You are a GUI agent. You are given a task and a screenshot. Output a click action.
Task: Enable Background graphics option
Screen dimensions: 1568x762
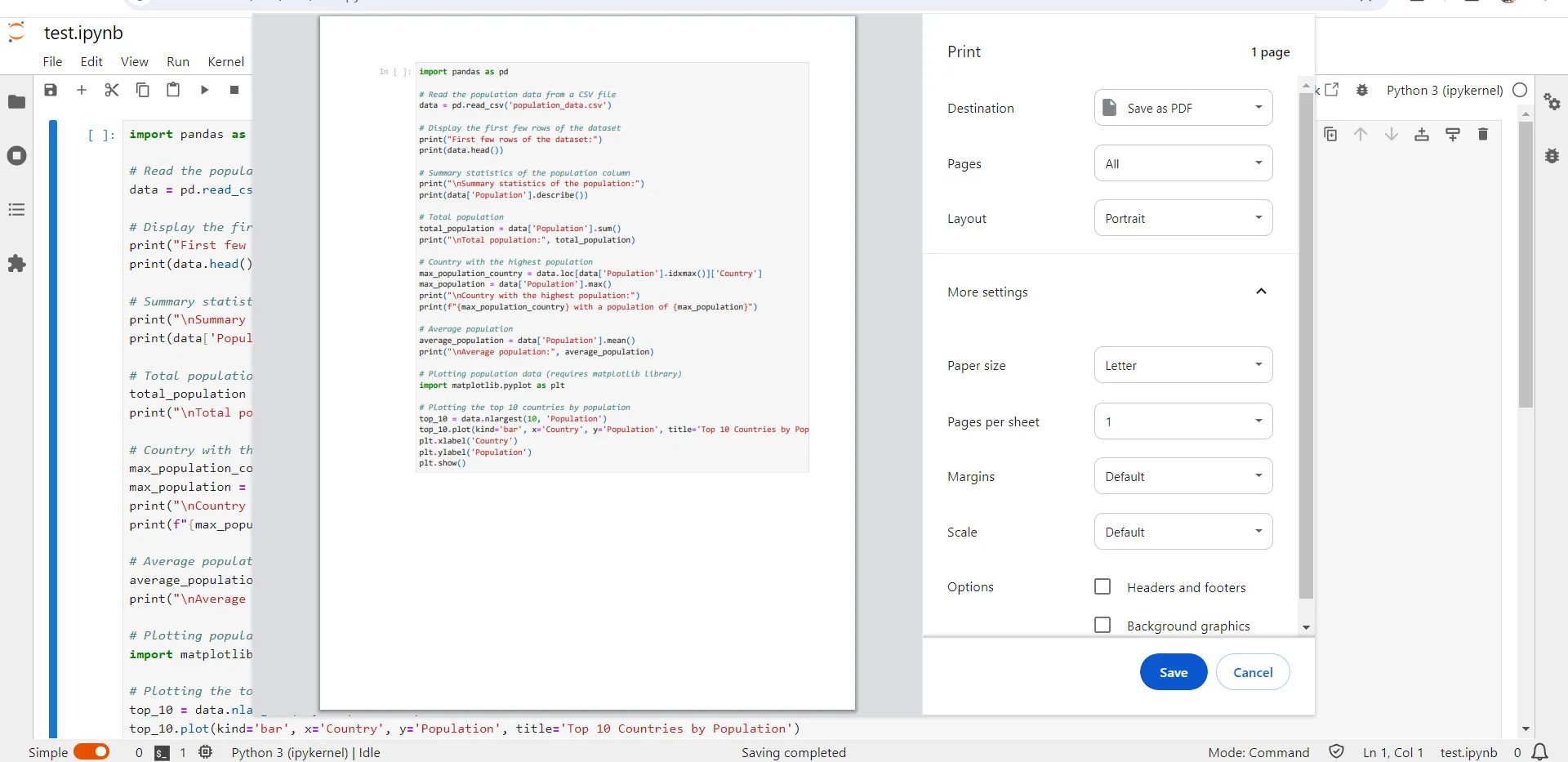(1102, 625)
